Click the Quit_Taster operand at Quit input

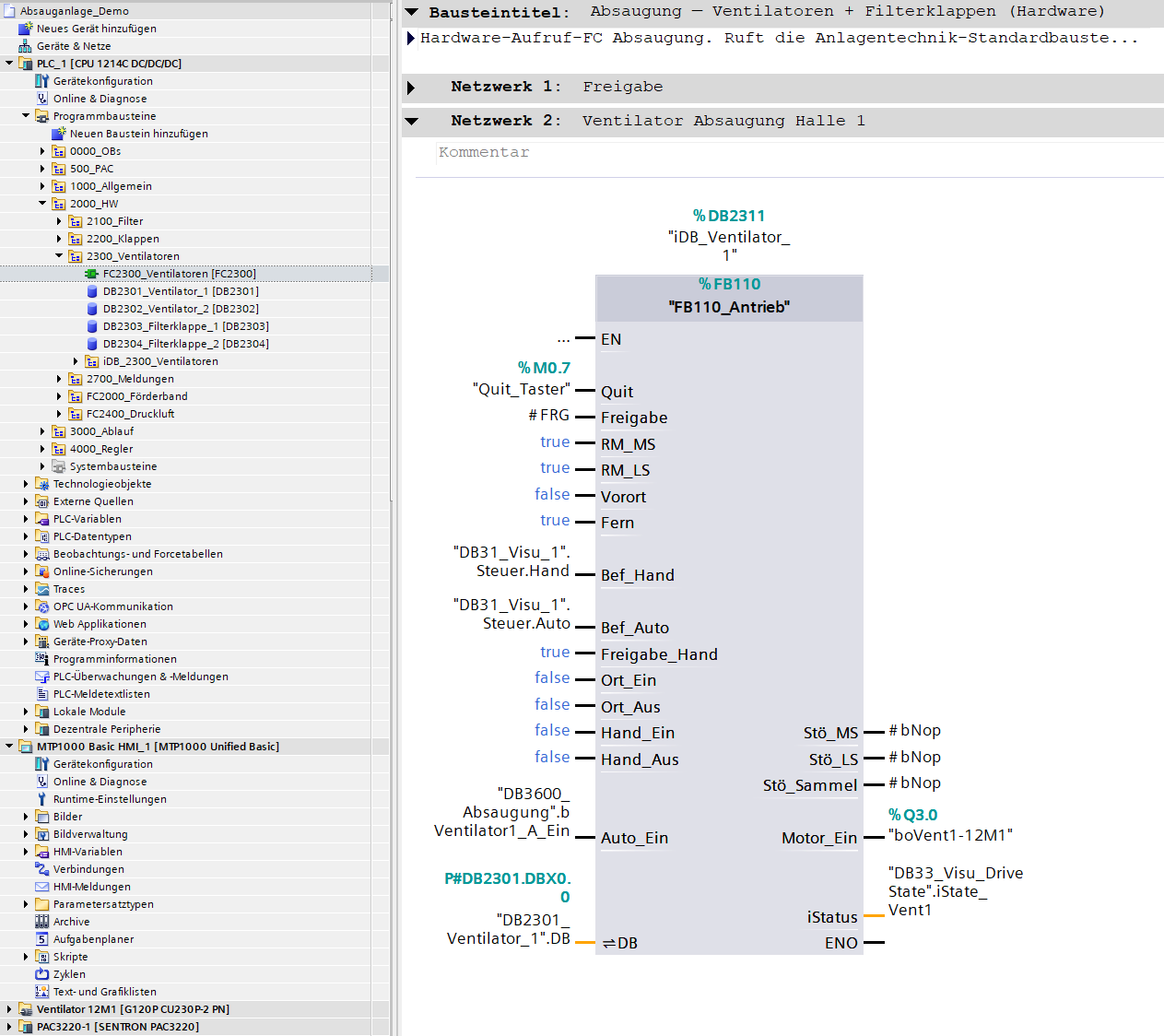tap(522, 389)
